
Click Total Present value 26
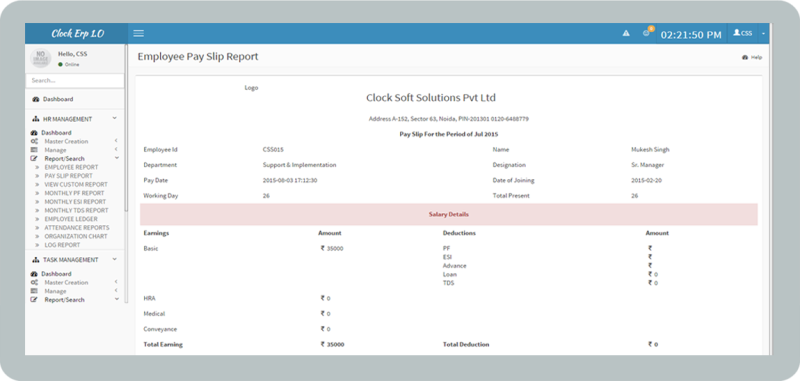click(x=634, y=196)
